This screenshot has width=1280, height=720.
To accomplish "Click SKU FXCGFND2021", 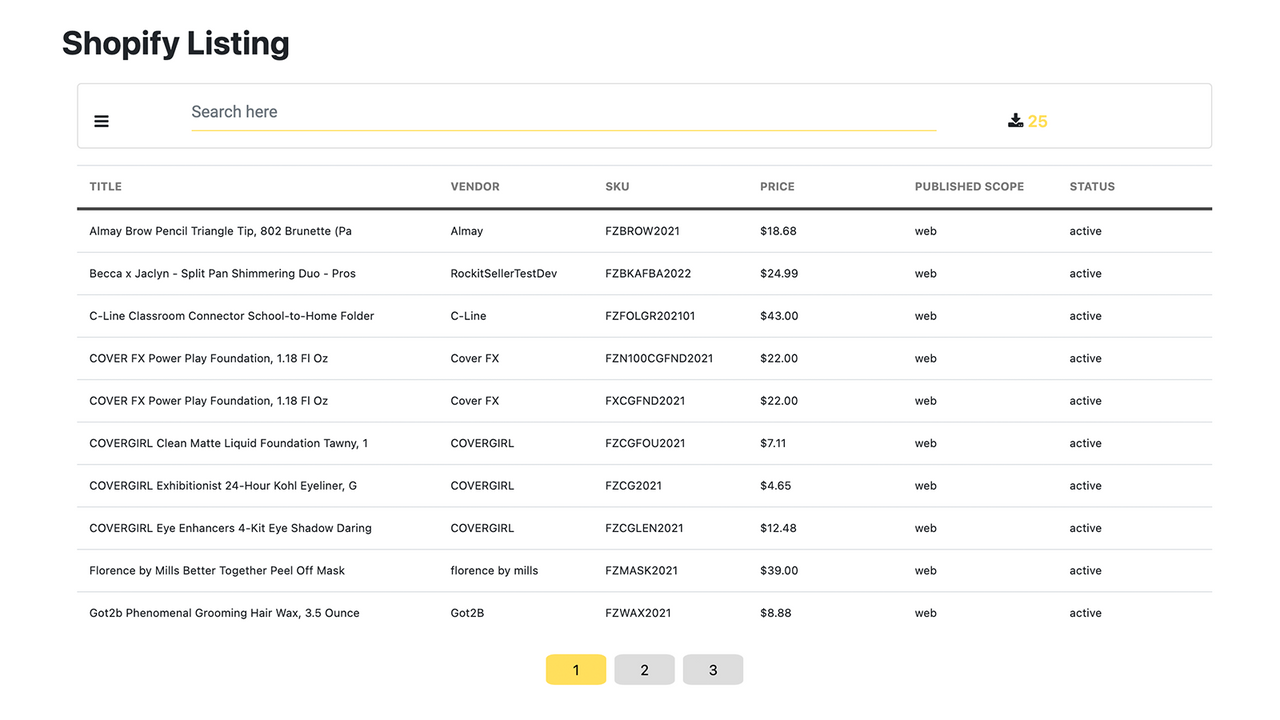I will [645, 401].
